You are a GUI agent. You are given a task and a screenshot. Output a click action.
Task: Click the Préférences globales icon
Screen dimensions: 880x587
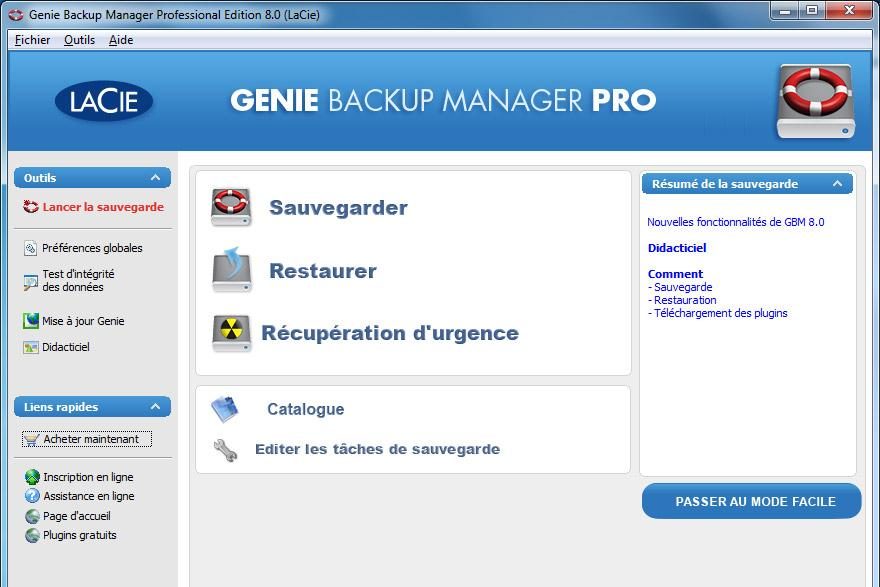pos(30,248)
